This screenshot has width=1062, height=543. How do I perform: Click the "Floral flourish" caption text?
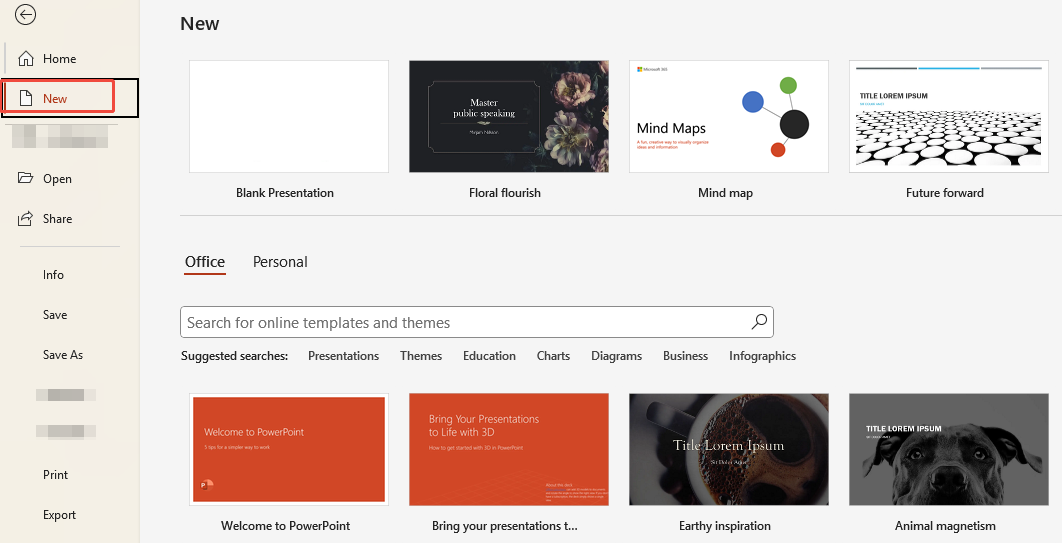tap(505, 193)
